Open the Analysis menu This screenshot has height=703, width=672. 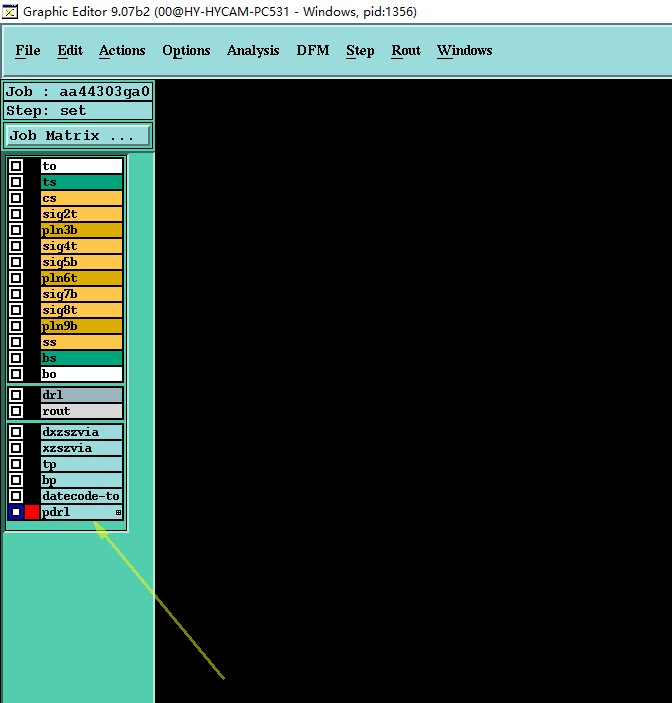tap(253, 50)
